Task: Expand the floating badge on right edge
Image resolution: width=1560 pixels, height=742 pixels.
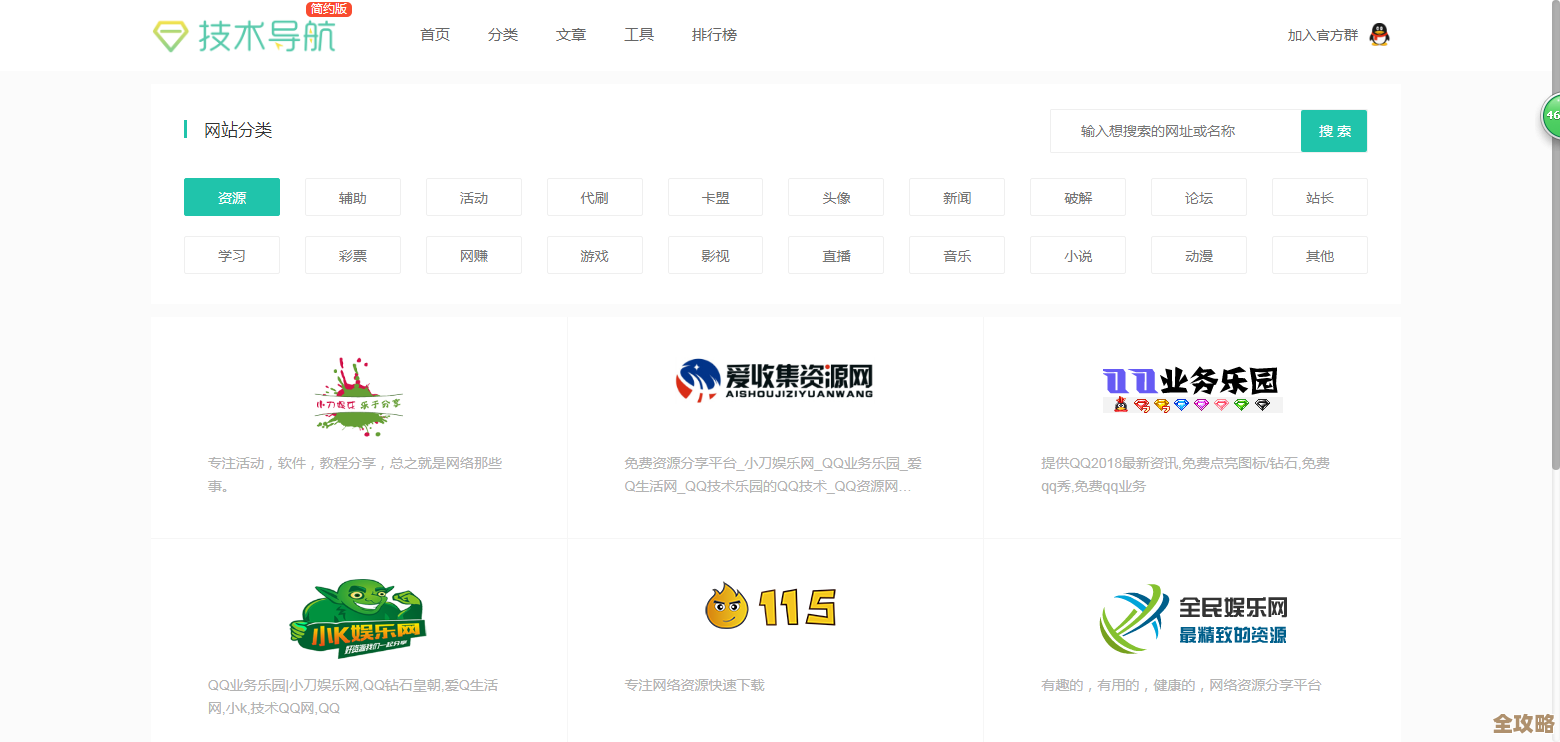Action: coord(1550,116)
